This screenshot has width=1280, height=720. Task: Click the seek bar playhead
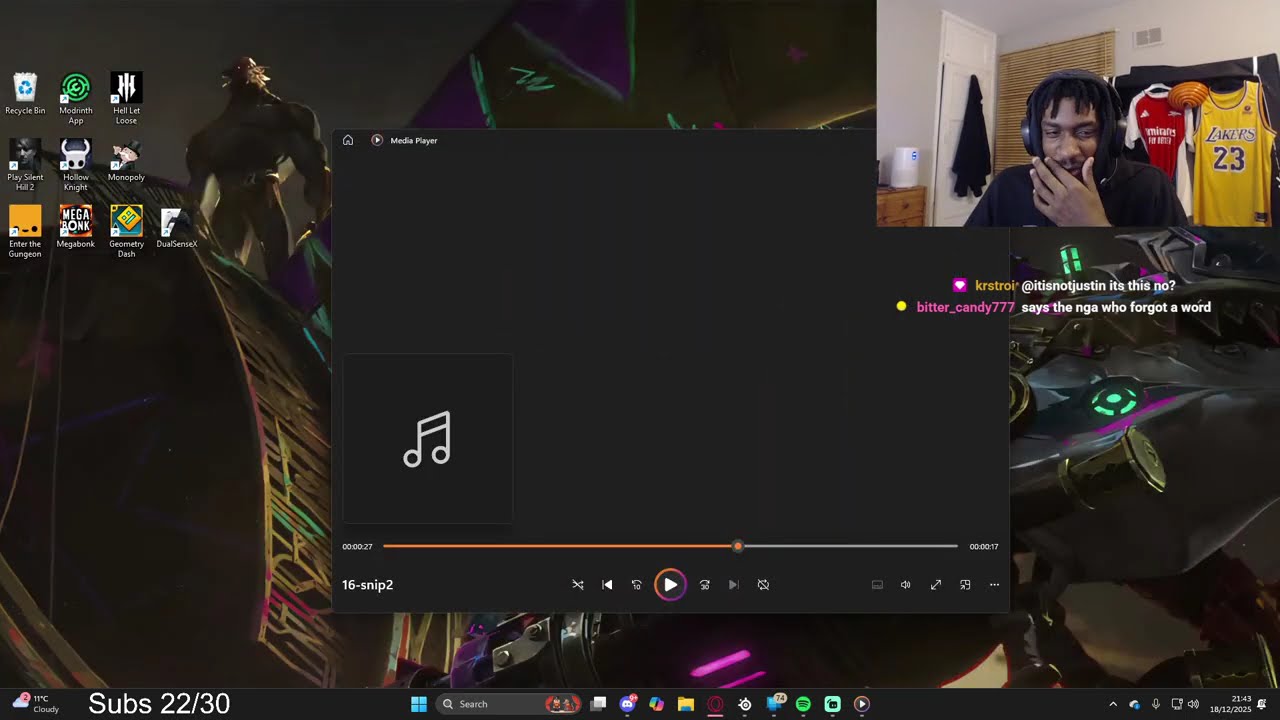[738, 546]
